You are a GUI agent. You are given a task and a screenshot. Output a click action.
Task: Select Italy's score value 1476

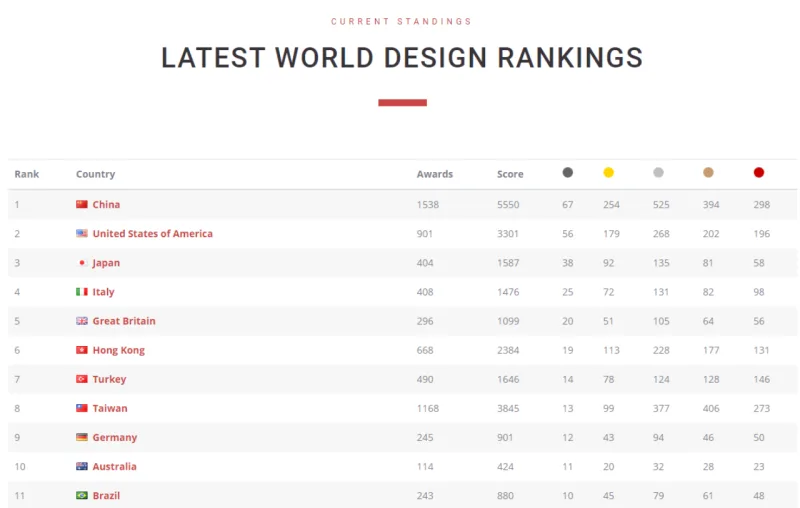pyautogui.click(x=508, y=292)
